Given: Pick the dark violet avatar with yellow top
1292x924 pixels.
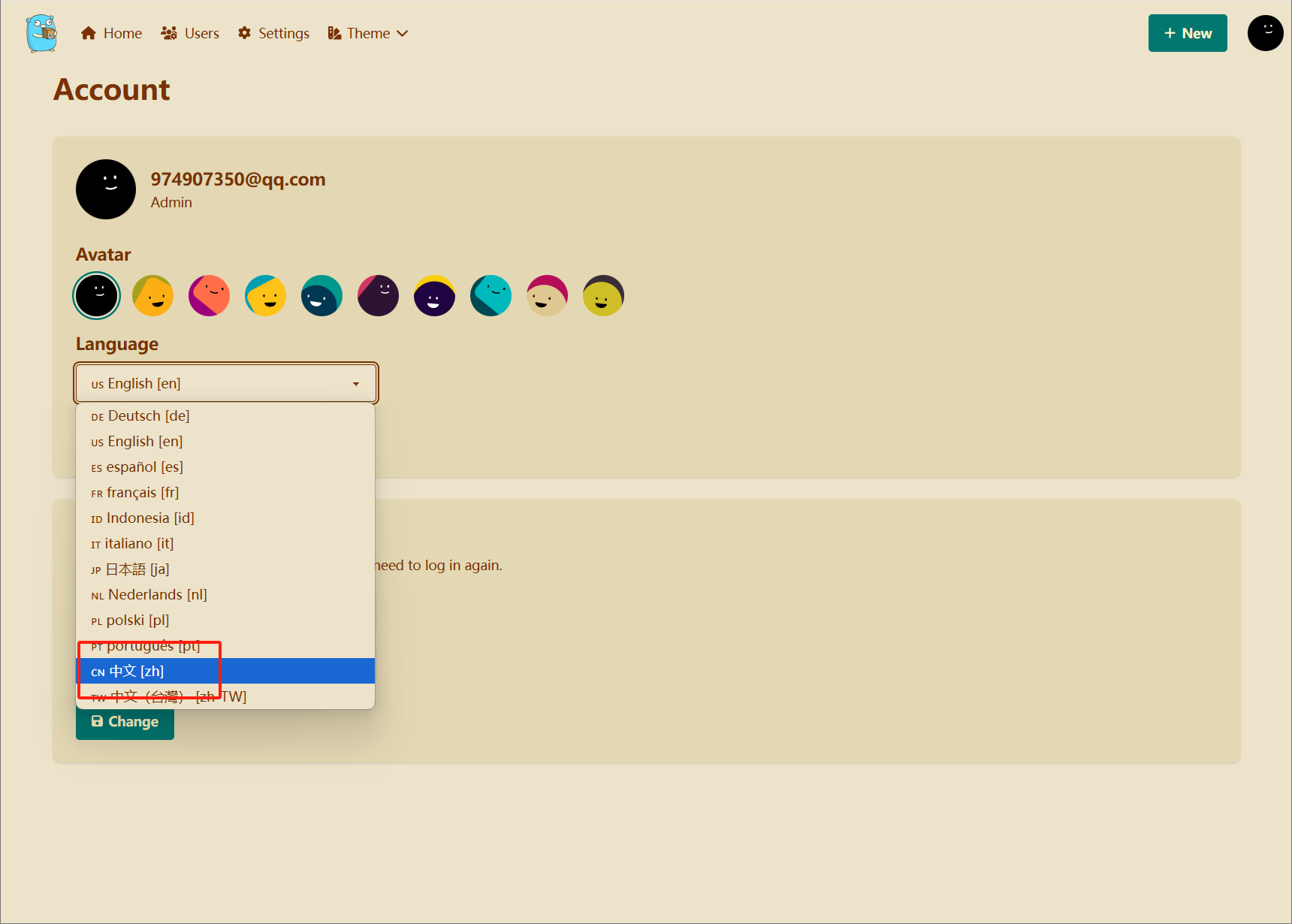Looking at the screenshot, I should click(435, 295).
